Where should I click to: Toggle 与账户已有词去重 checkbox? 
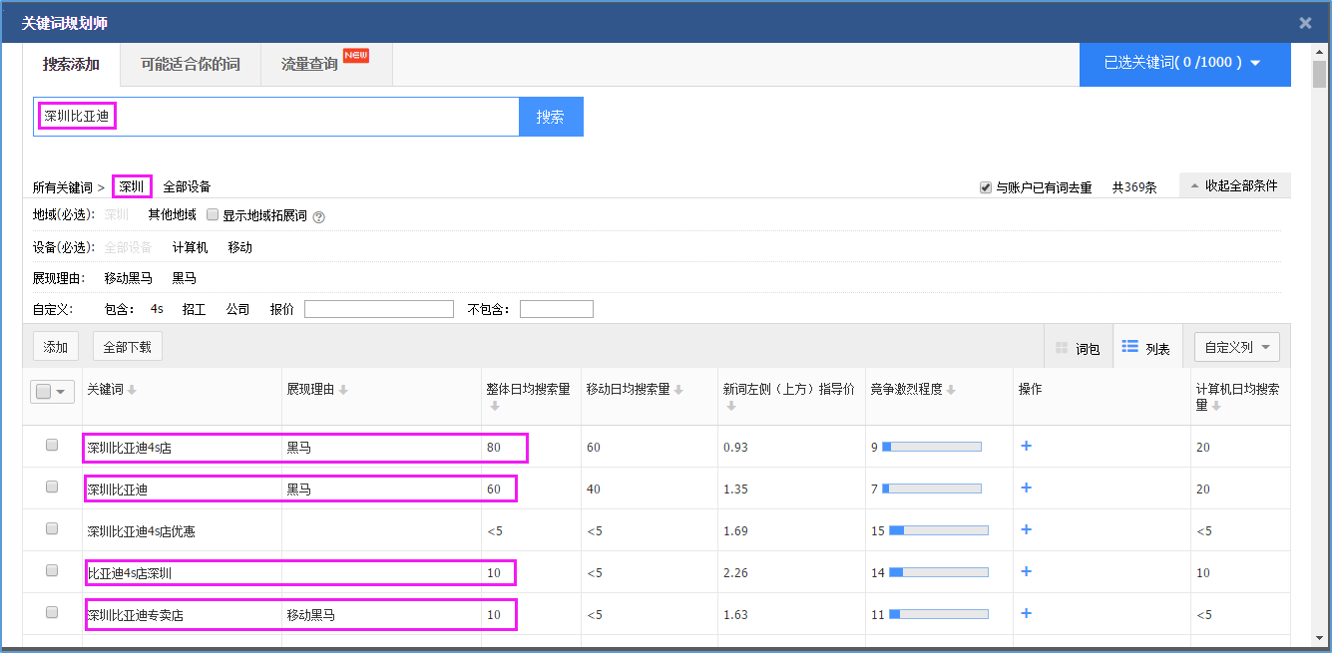[x=986, y=187]
